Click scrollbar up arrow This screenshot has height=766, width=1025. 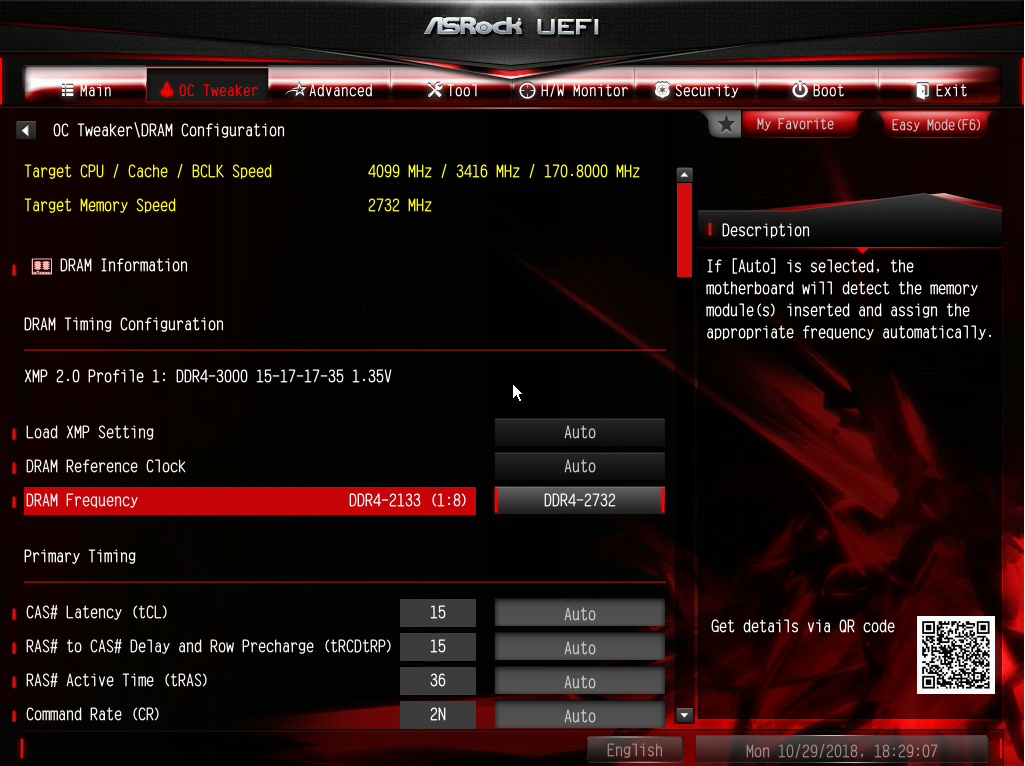(x=684, y=175)
